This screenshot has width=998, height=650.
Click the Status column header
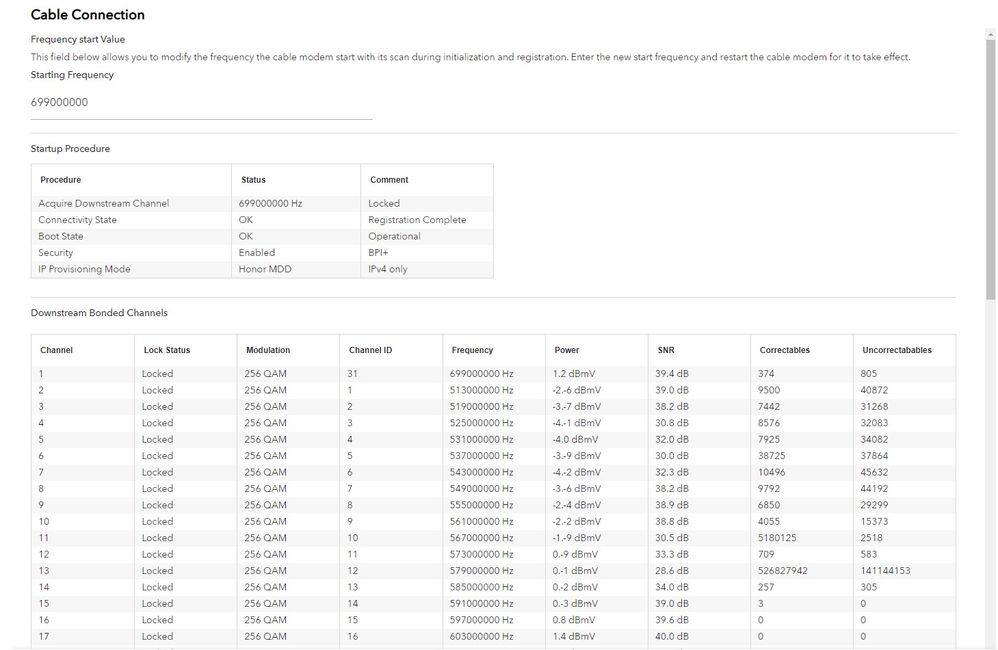[x=252, y=179]
